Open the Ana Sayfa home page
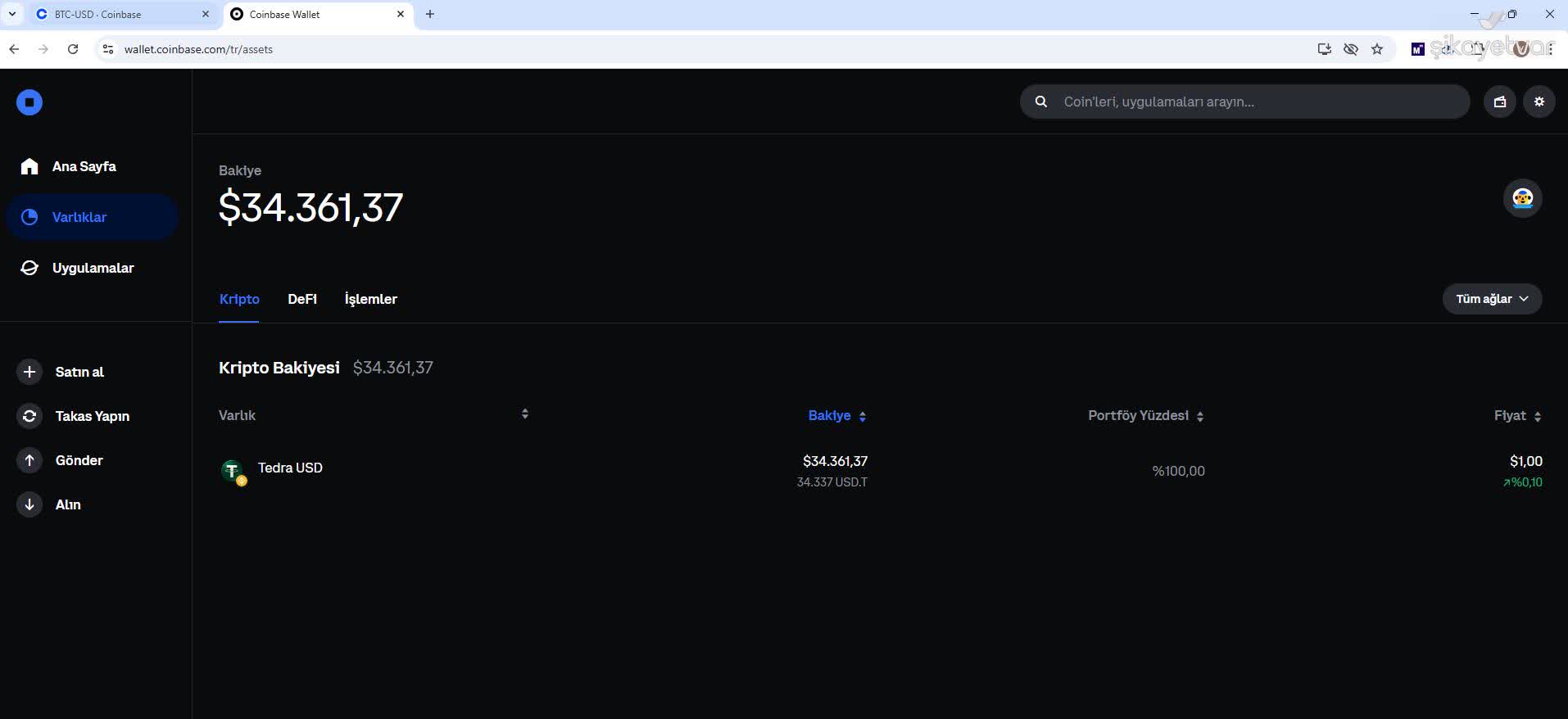The width and height of the screenshot is (1568, 719). 68,166
